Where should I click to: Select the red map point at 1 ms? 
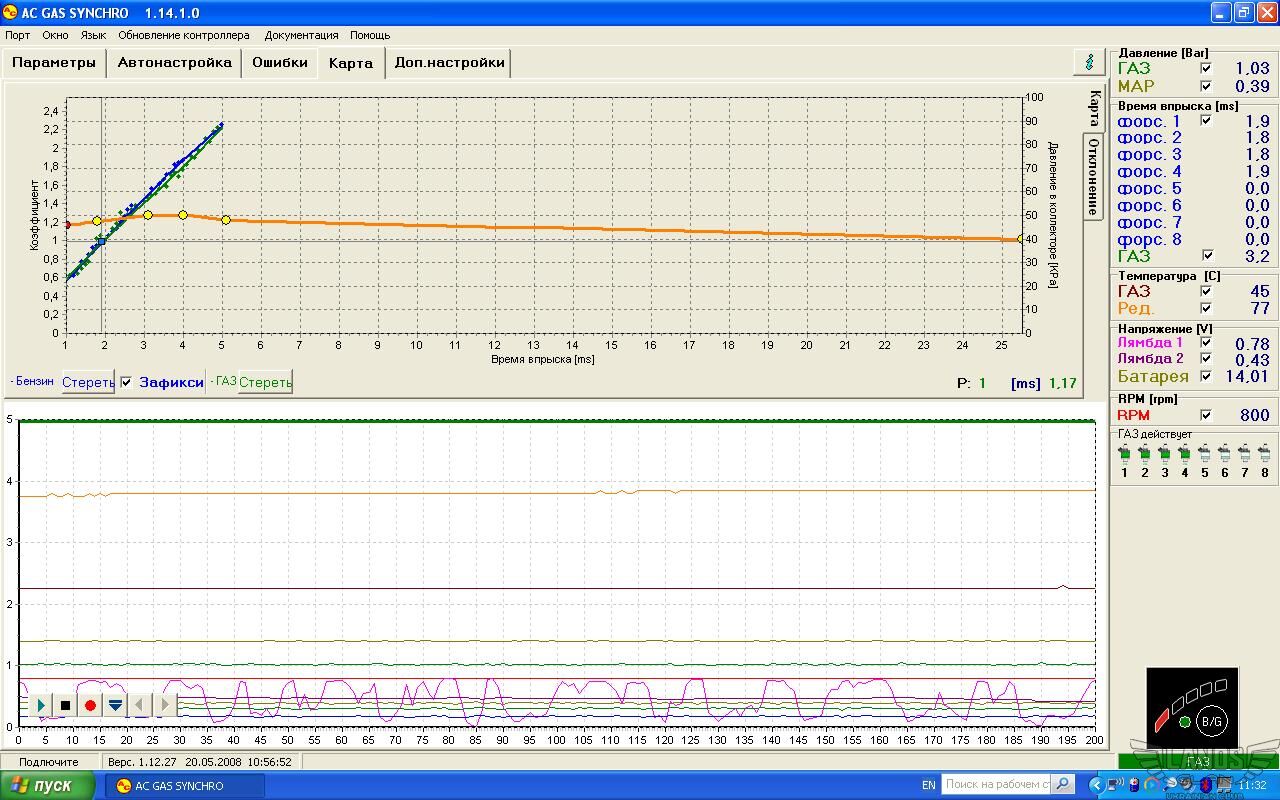pos(67,225)
